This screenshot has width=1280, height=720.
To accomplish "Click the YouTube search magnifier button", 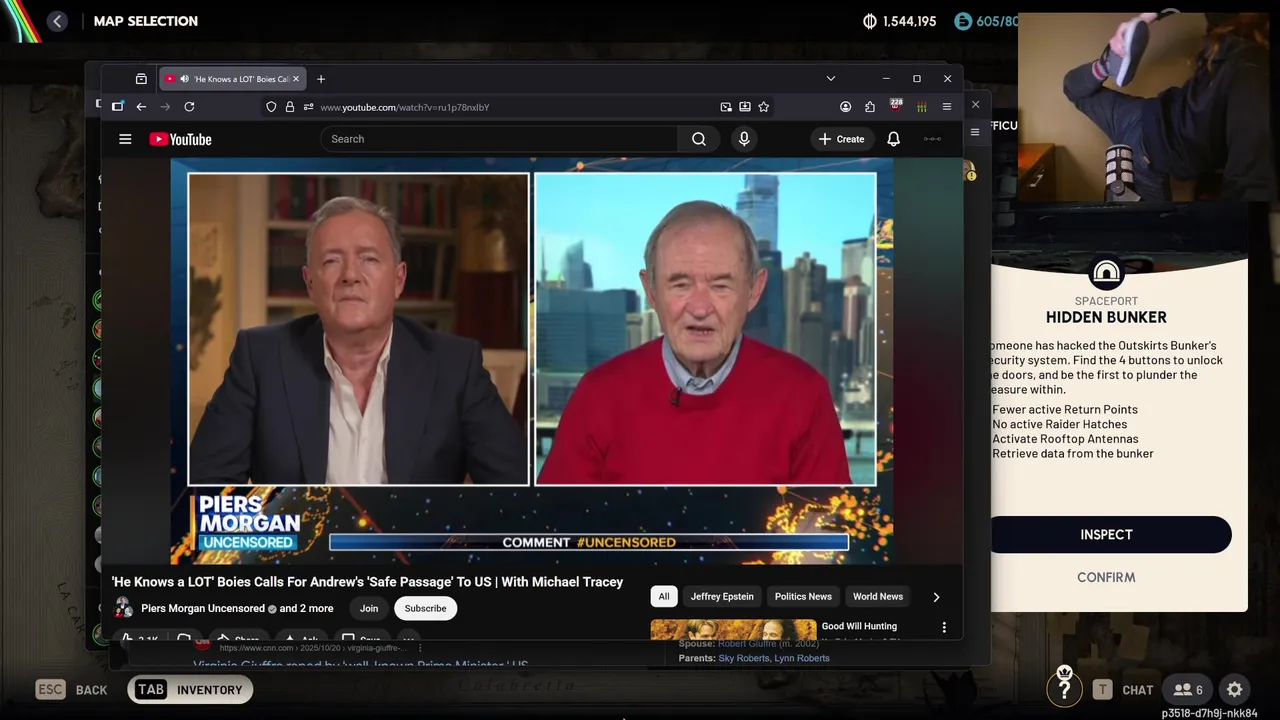I will point(699,139).
